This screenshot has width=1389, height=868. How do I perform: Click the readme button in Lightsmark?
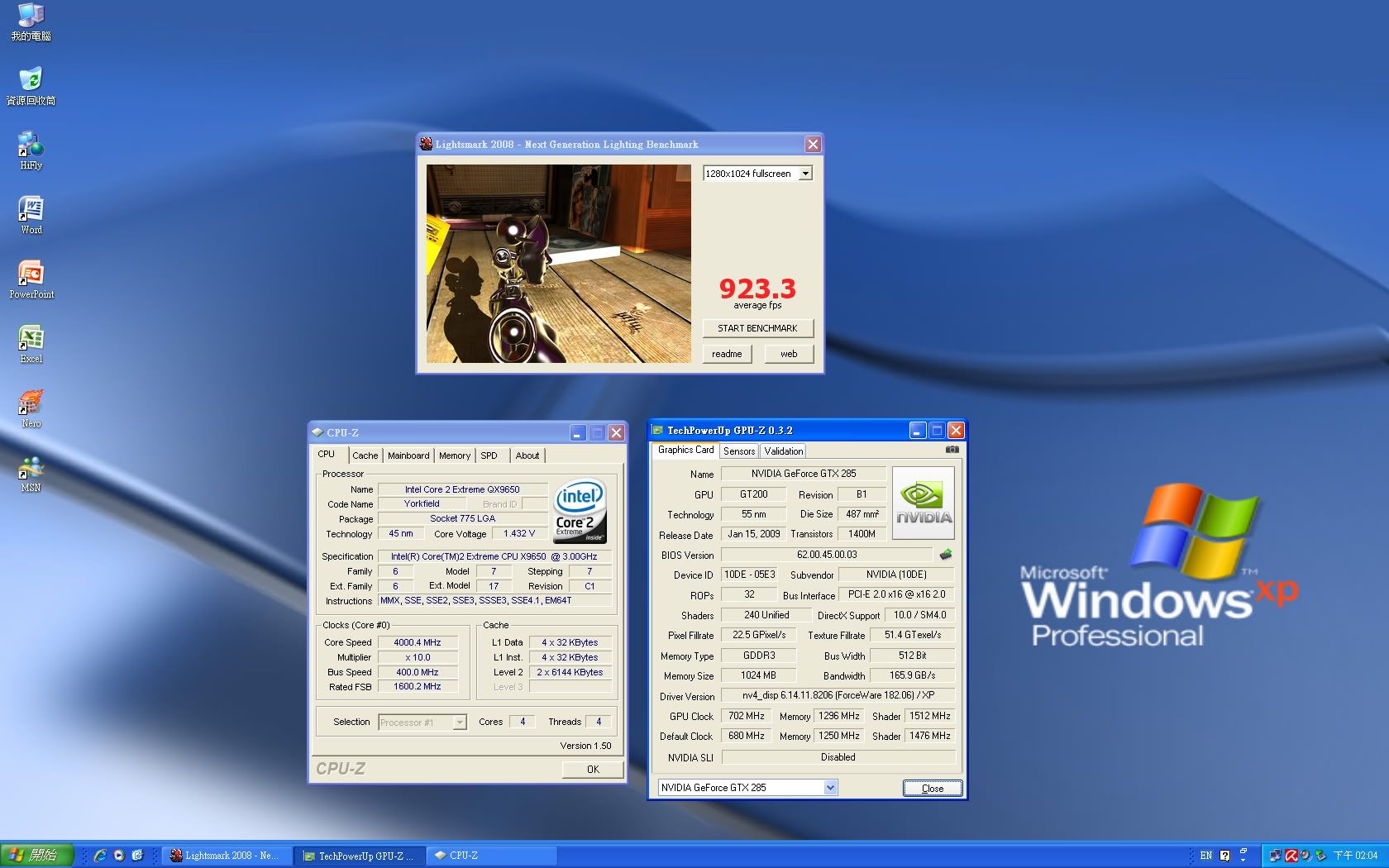point(727,354)
